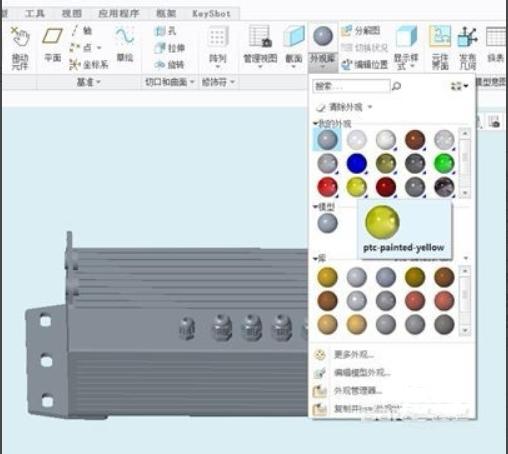Click the Pattern (阵列) icon
This screenshot has height=454, width=508.
217,37
